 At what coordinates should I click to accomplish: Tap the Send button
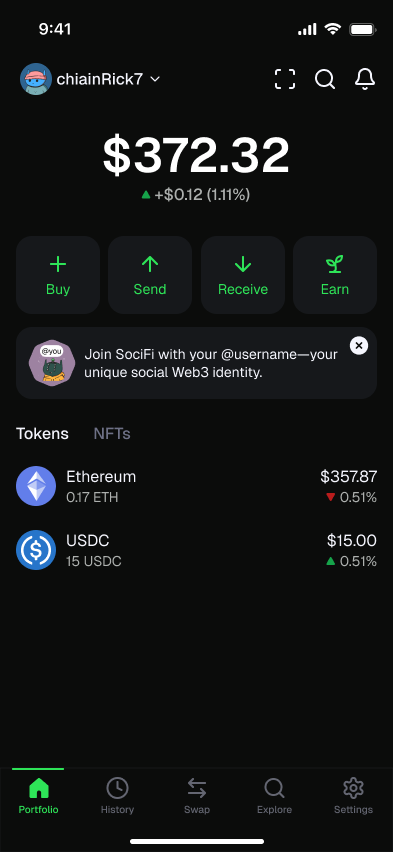pyautogui.click(x=150, y=275)
